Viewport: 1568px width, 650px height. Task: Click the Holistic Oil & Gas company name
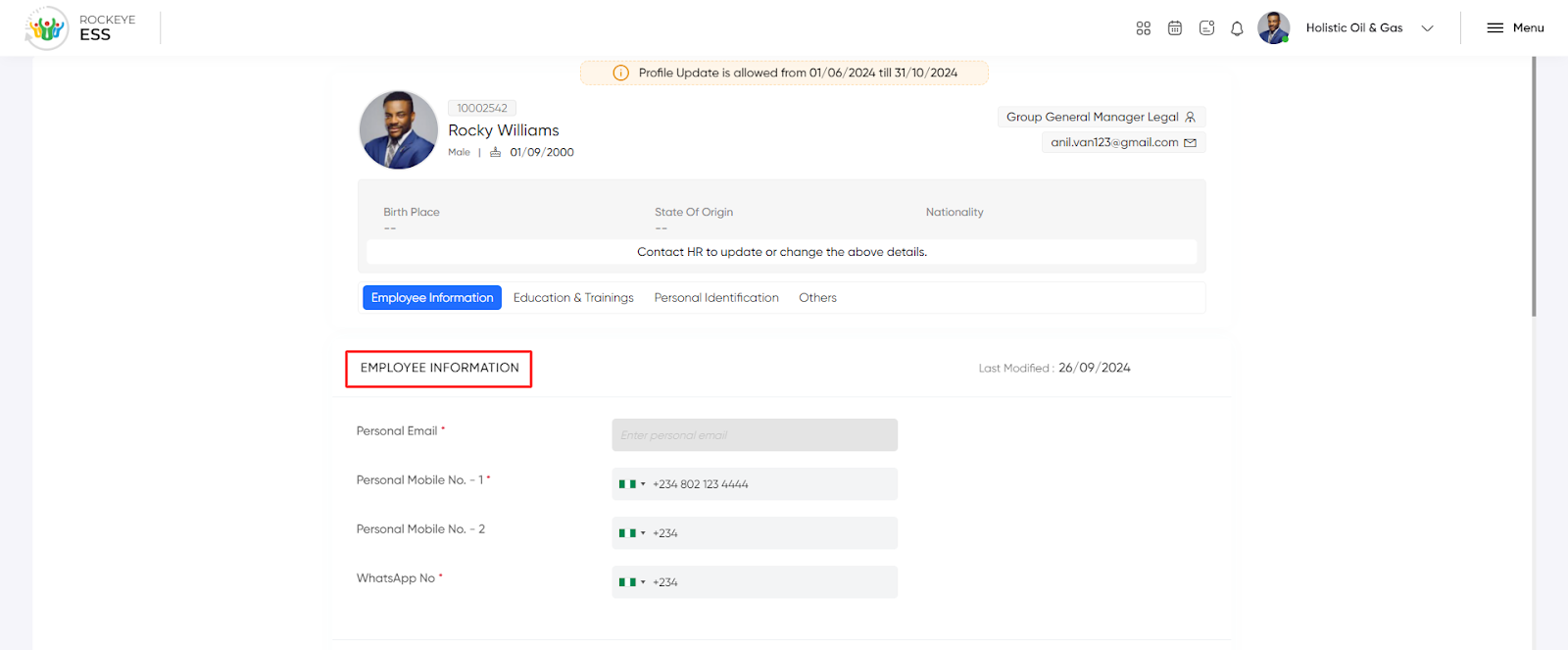(1354, 27)
